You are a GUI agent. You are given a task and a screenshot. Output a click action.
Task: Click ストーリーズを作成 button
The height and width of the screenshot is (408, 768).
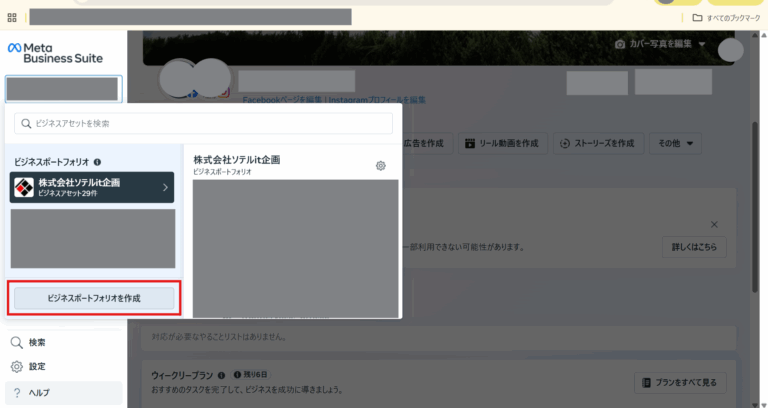pos(599,143)
